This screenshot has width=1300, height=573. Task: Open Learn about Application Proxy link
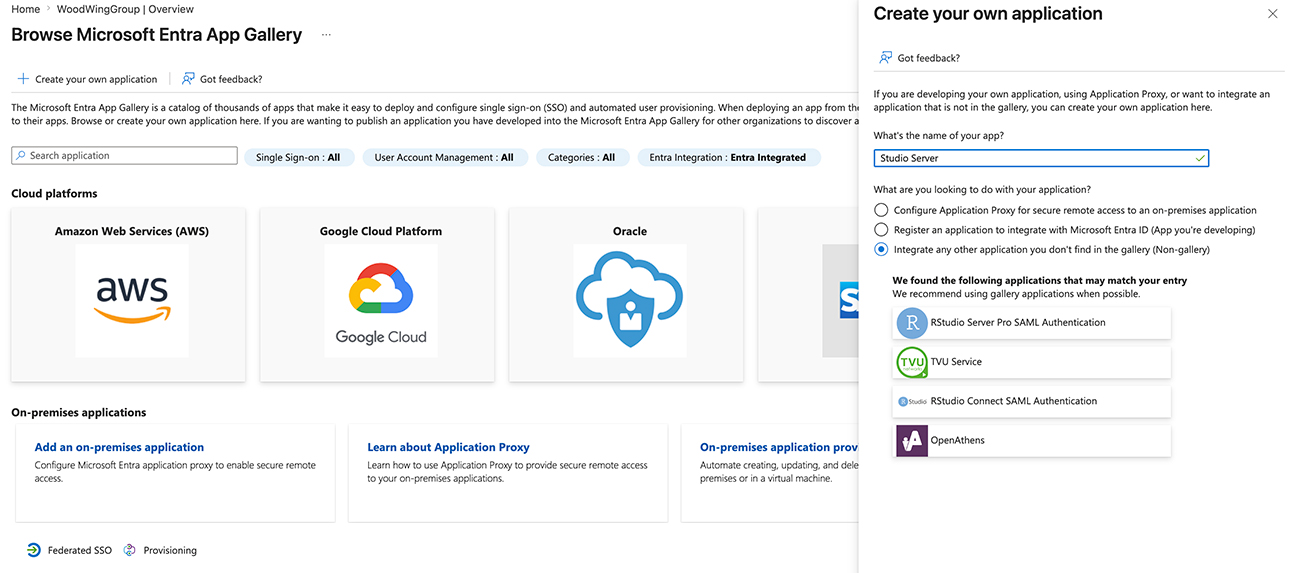[x=448, y=448]
